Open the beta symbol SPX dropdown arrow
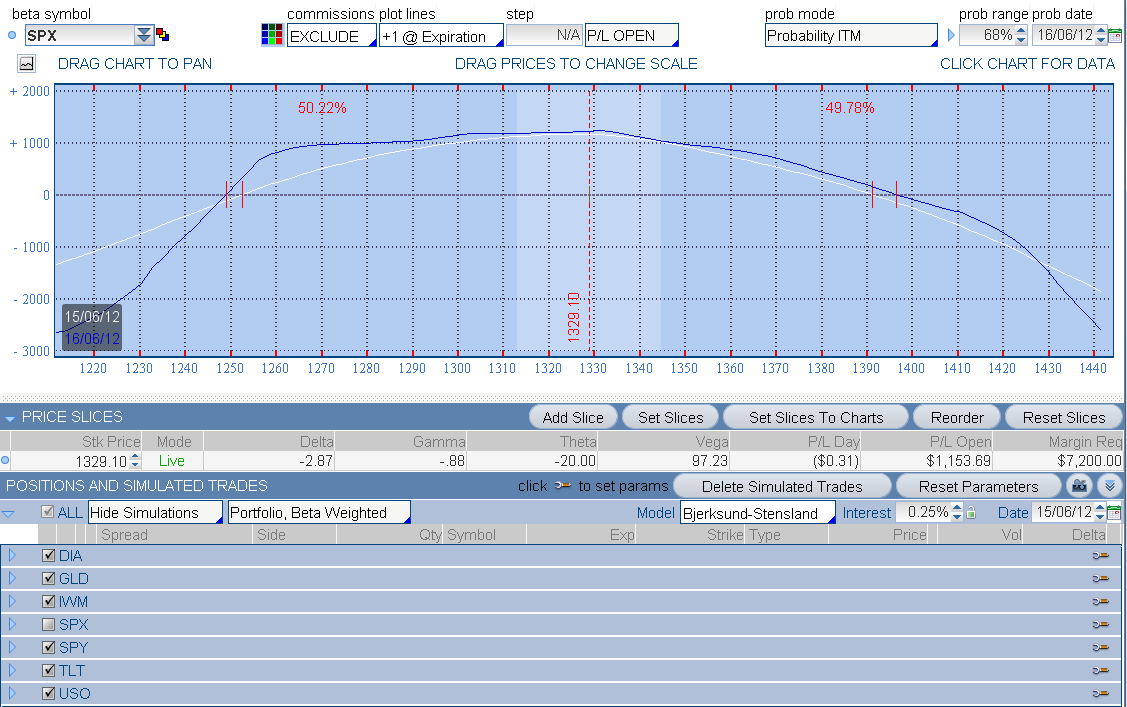 tap(144, 35)
